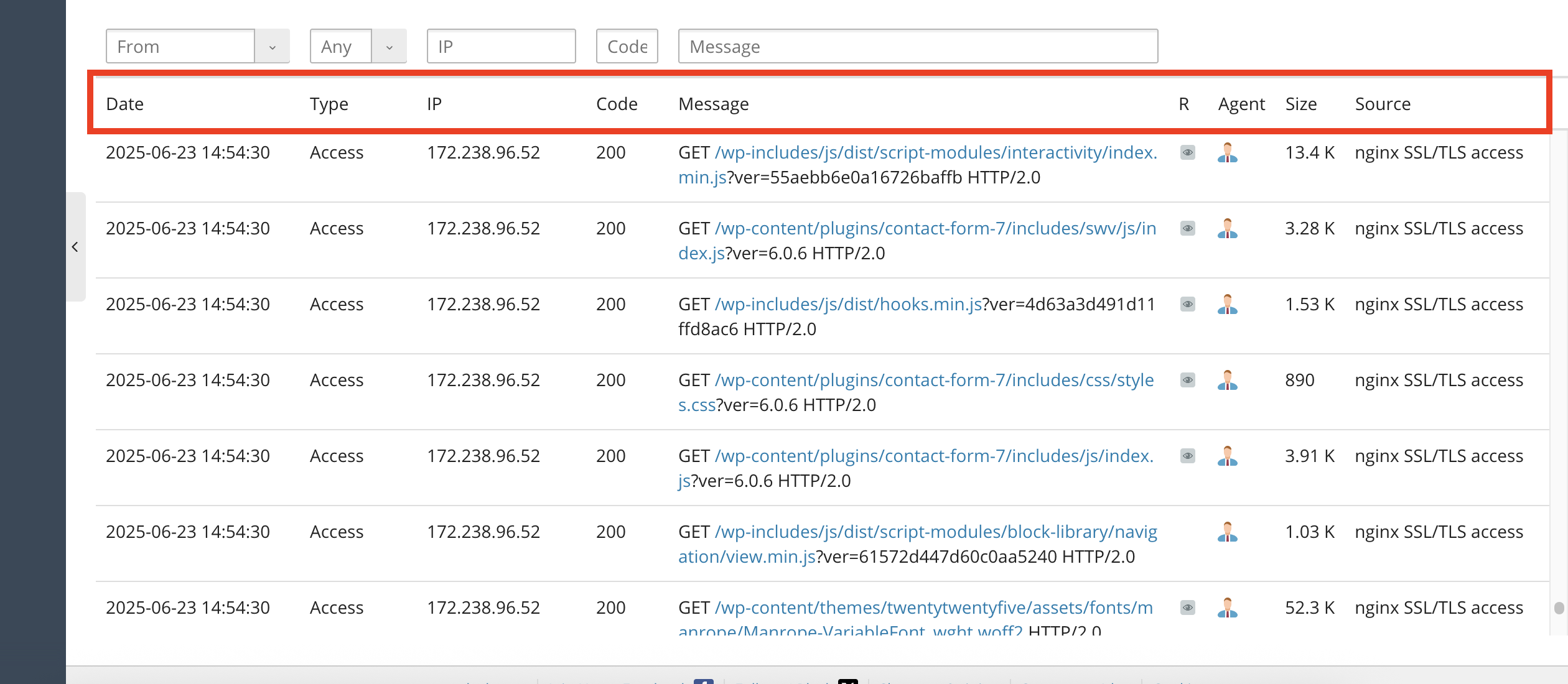Open referrer eye icon for interactivity/index.min.js row
Image resolution: width=1568 pixels, height=684 pixels.
[x=1187, y=152]
